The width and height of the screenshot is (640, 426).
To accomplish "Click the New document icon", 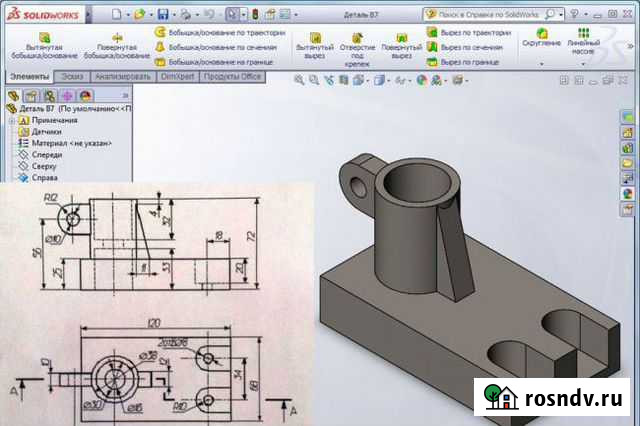I will pos(117,15).
